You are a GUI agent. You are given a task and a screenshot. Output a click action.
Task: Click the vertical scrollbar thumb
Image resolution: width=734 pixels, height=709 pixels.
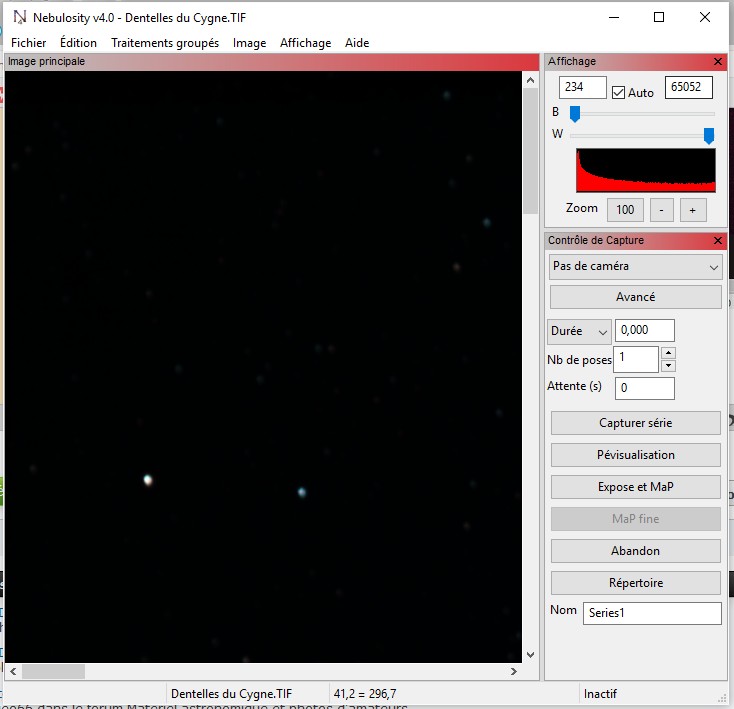530,151
